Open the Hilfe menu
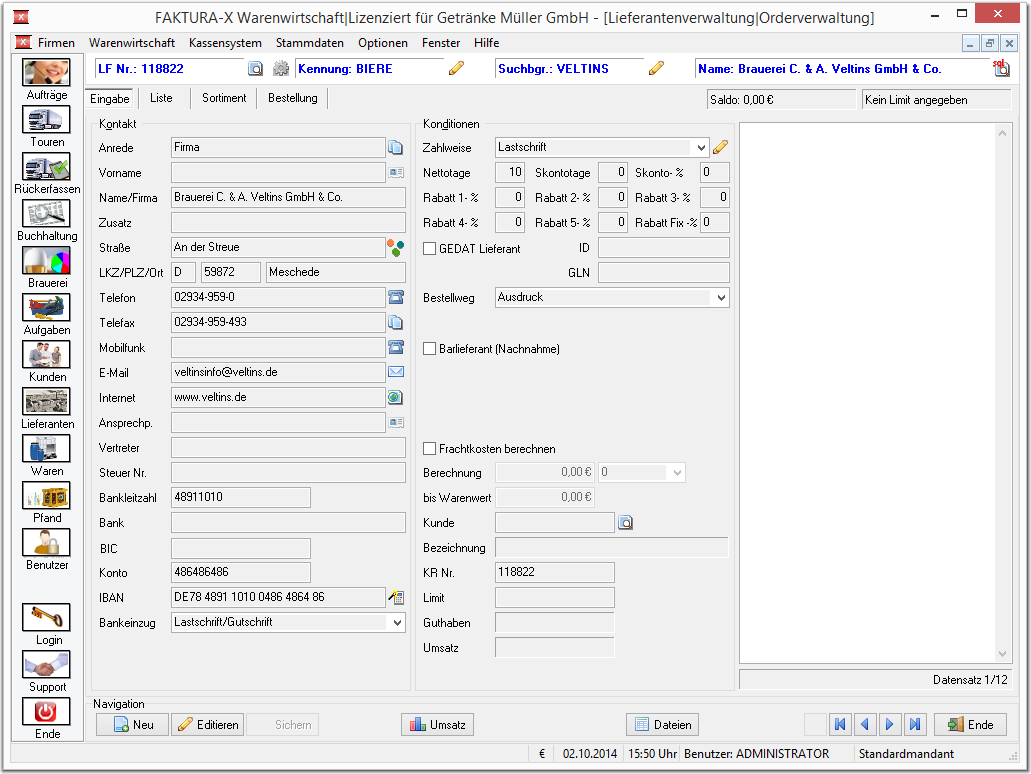Screen dimensions: 1031x774 [x=486, y=43]
